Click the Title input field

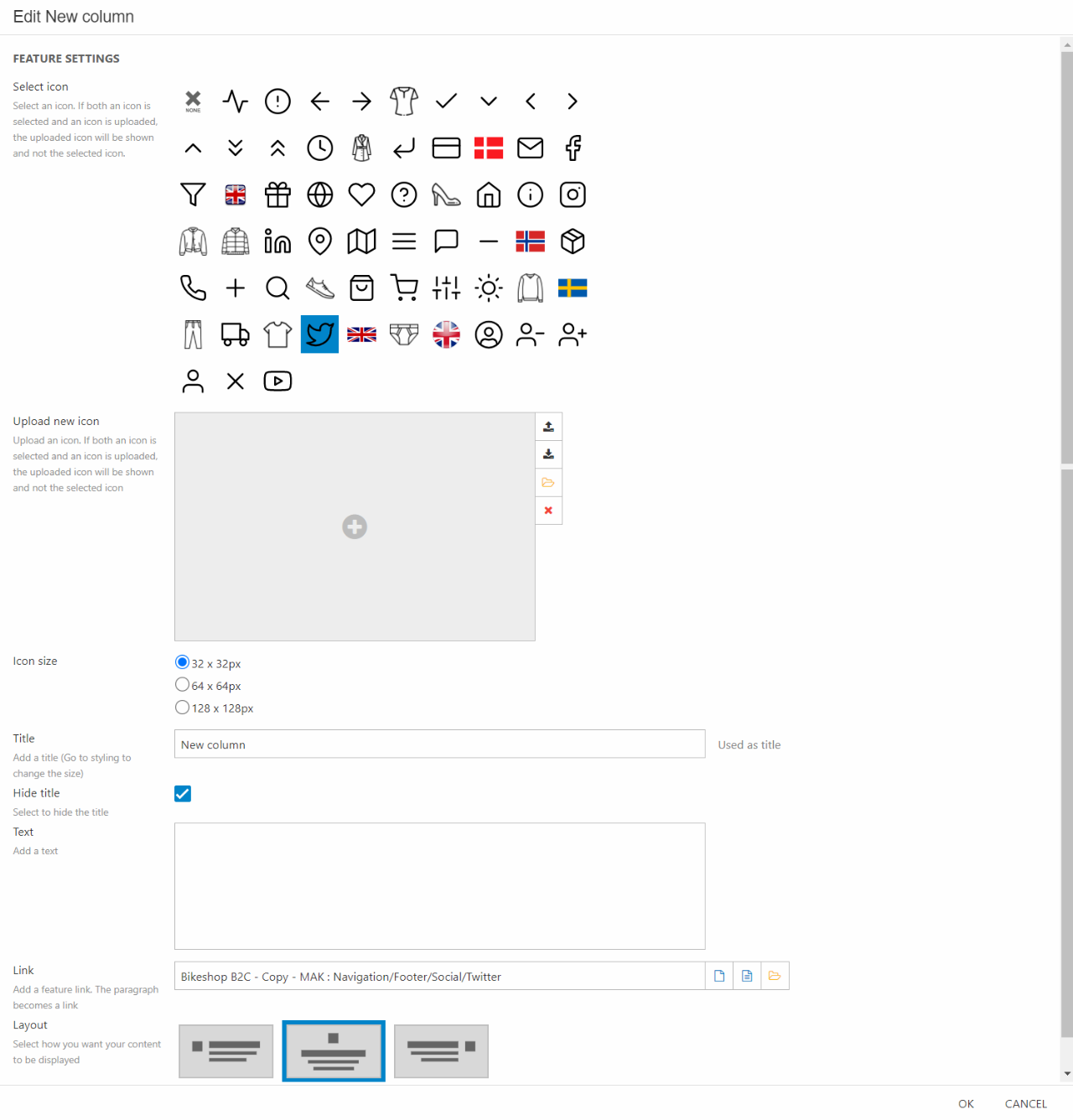click(x=439, y=744)
